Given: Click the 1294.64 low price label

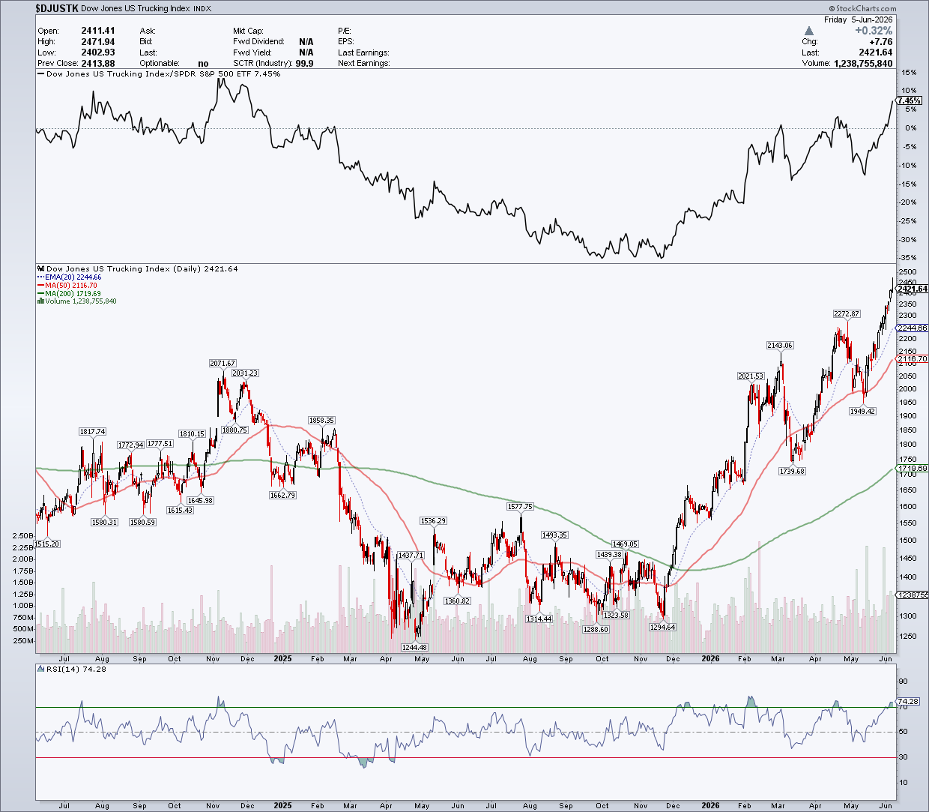Looking at the screenshot, I should click(663, 627).
